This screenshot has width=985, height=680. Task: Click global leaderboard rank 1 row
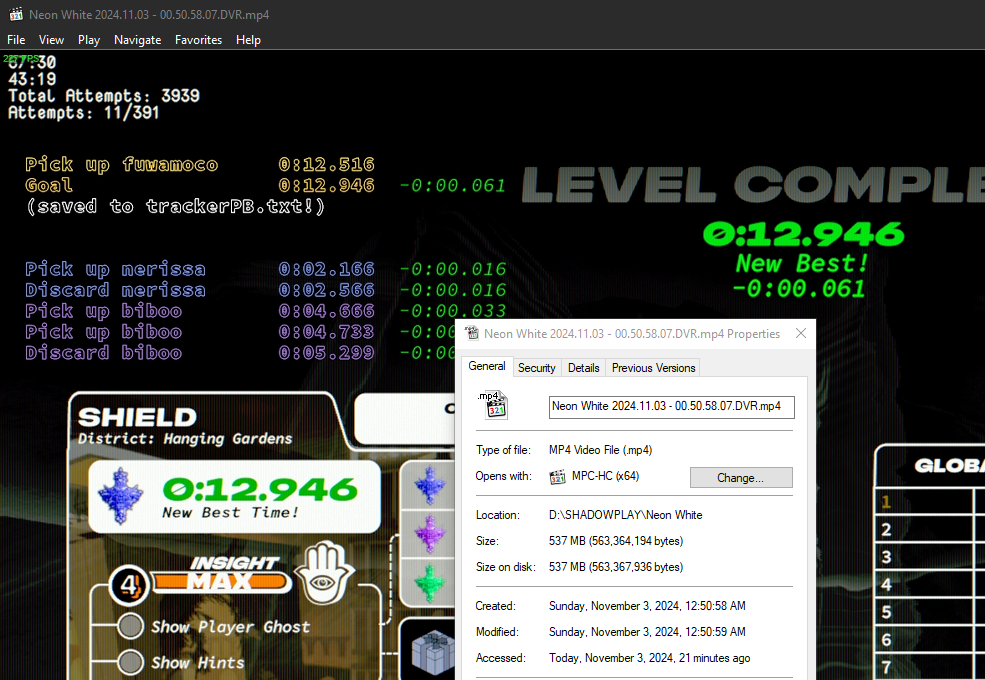click(x=930, y=502)
